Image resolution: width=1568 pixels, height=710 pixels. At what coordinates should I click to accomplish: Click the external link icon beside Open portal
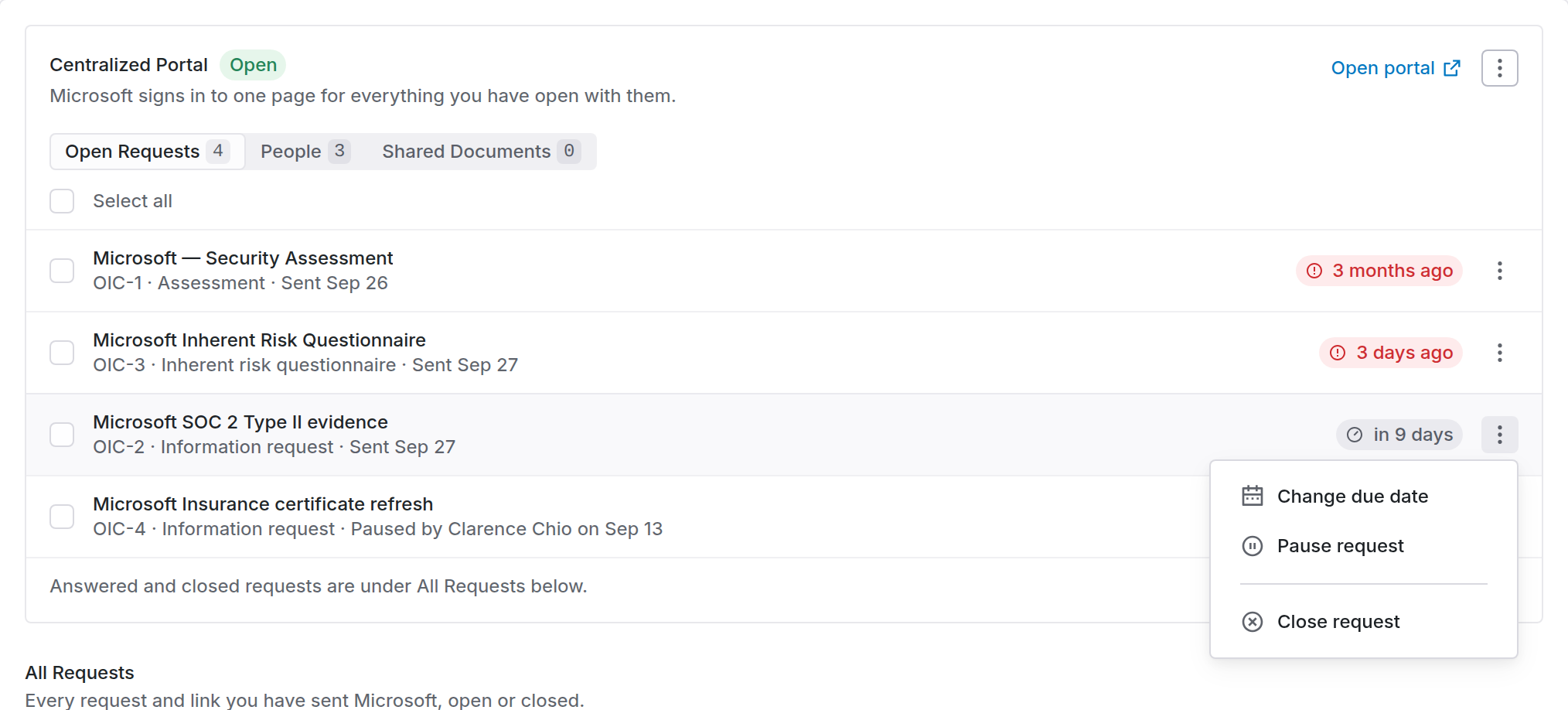(1452, 68)
